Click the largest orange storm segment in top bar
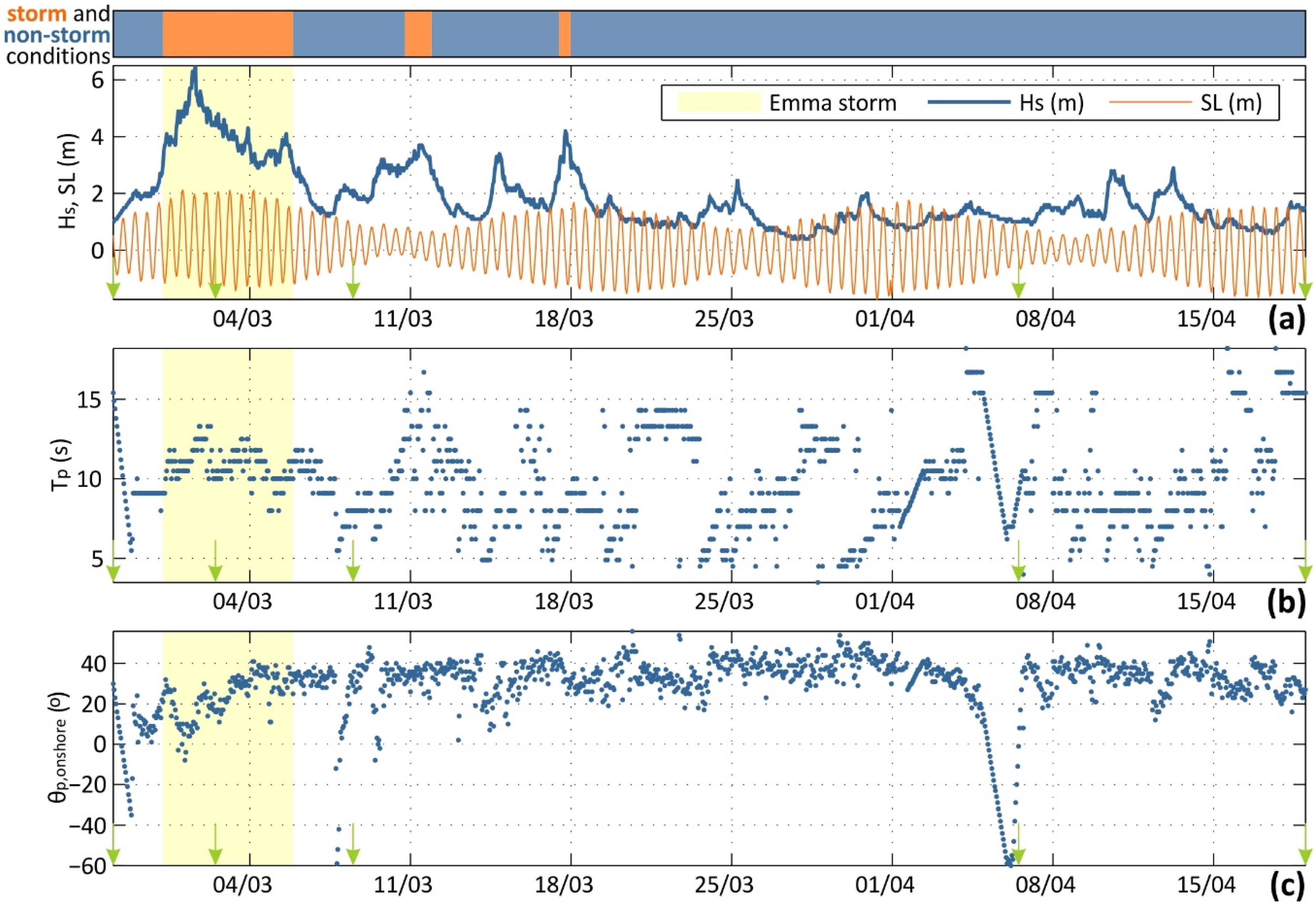 click(x=228, y=33)
